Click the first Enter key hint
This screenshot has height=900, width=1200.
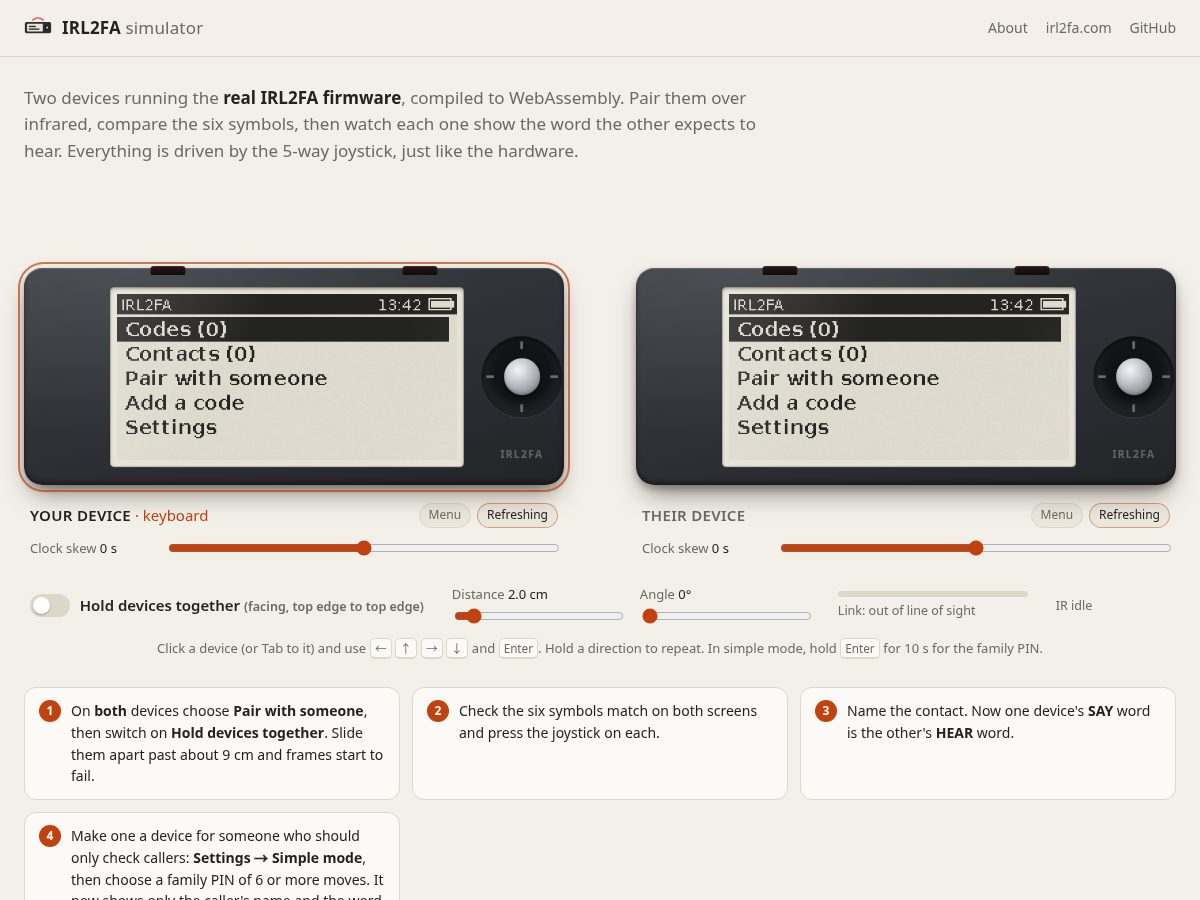click(518, 648)
